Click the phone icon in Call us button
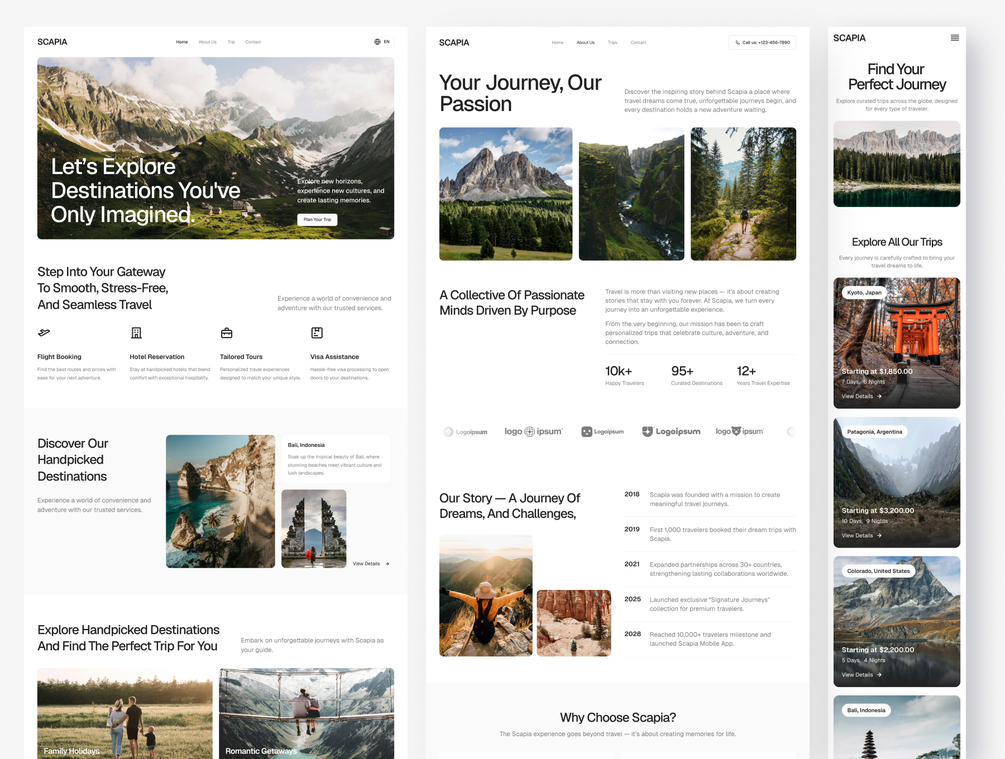Screen dimensions: 1005x759 tap(737, 42)
